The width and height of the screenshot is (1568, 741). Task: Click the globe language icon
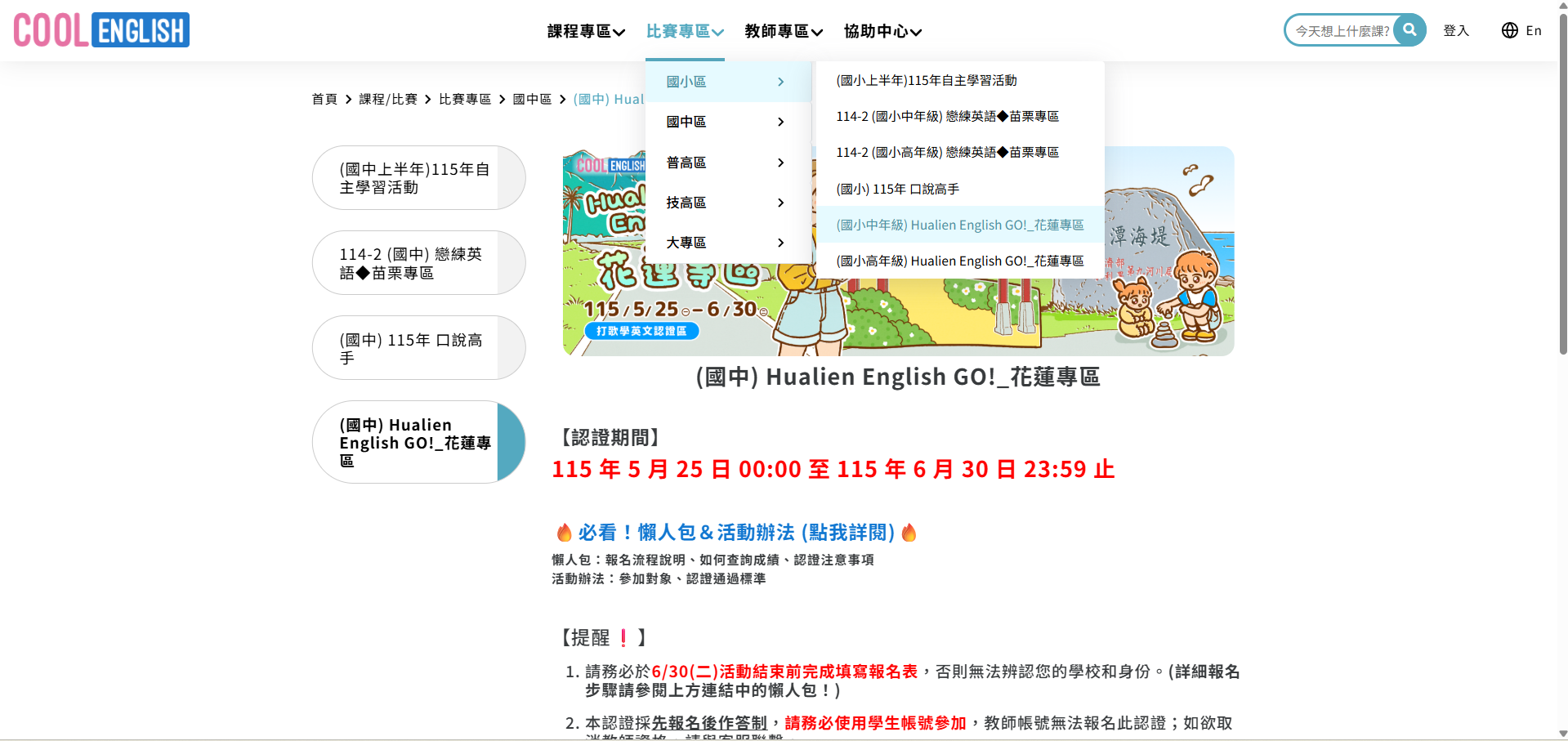(1510, 30)
